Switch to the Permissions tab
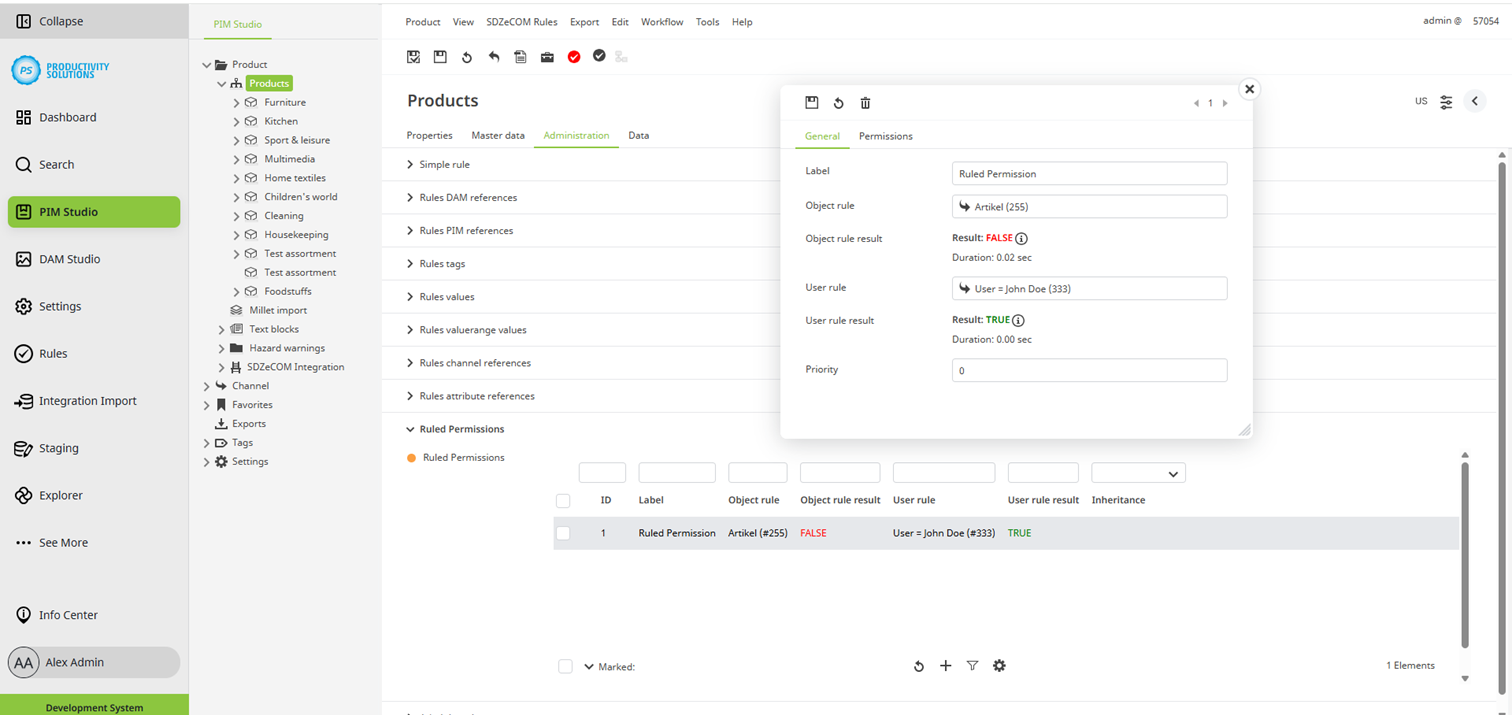 click(885, 136)
